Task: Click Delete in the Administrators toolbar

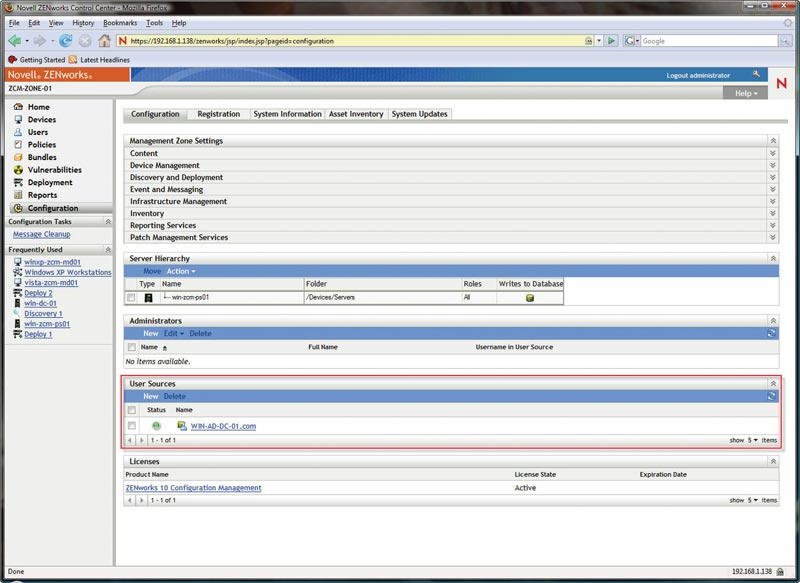Action: tap(200, 333)
